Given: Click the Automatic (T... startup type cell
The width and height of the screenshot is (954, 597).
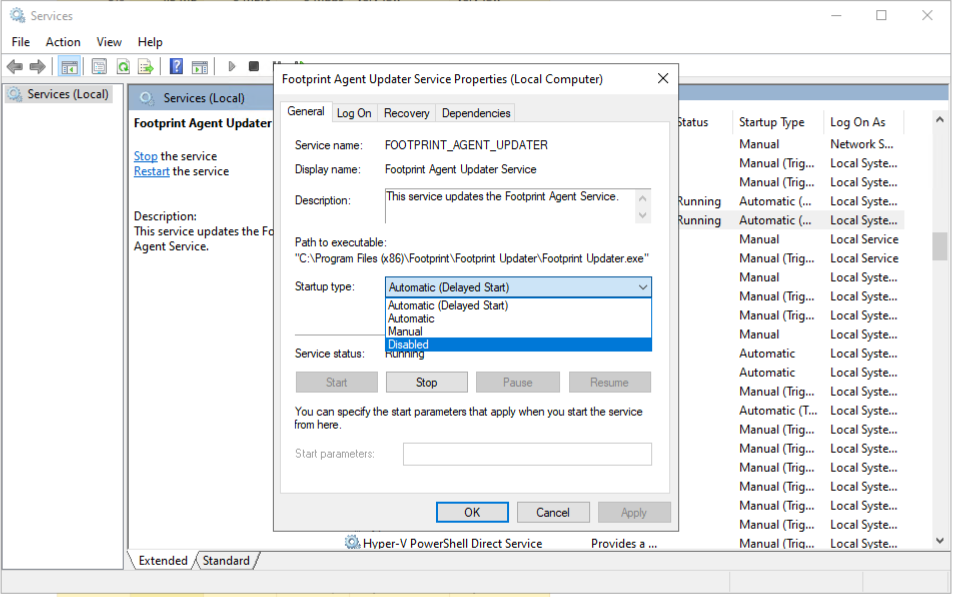Looking at the screenshot, I should coord(778,411).
